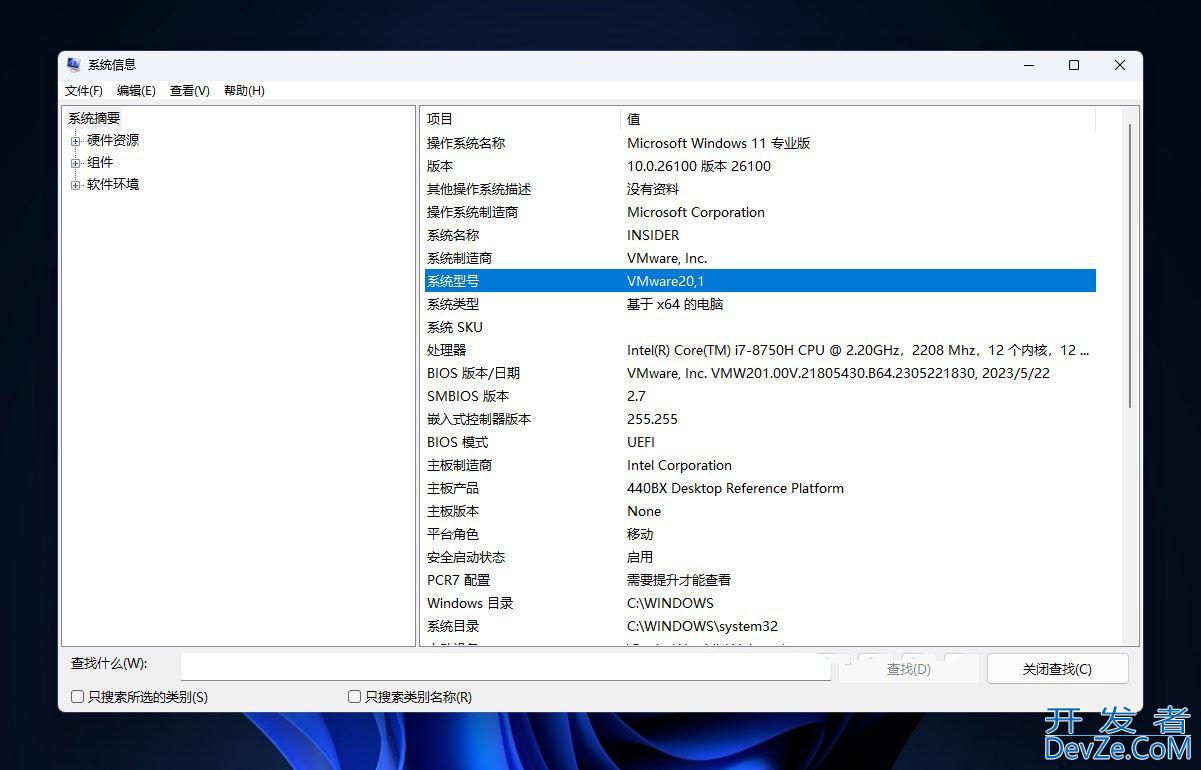This screenshot has height=770, width=1201.
Task: Click the value Microsoft Windows 11 专业版
Action: pyautogui.click(x=718, y=143)
